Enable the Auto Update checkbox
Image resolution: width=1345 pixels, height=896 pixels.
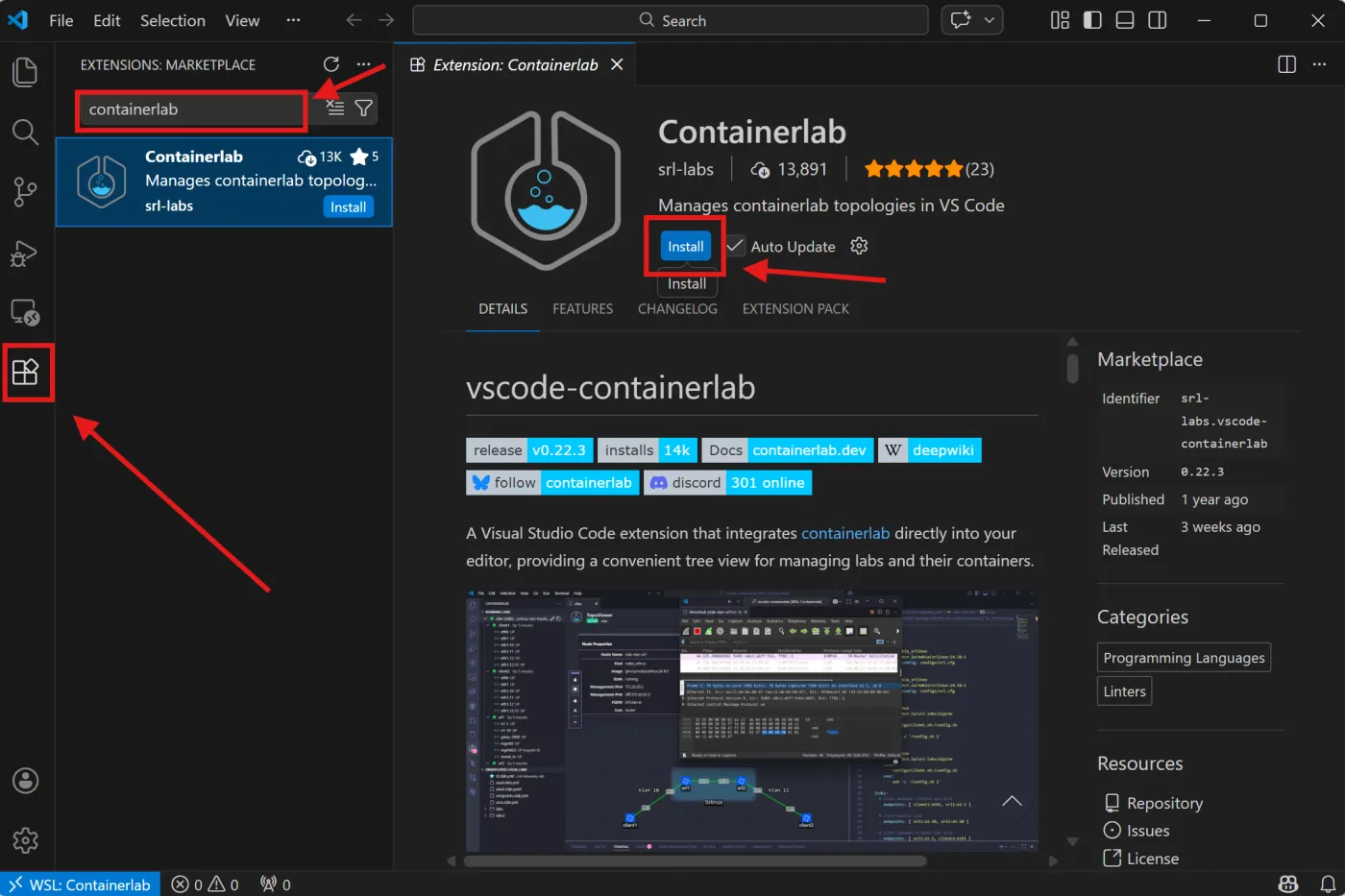pos(733,246)
